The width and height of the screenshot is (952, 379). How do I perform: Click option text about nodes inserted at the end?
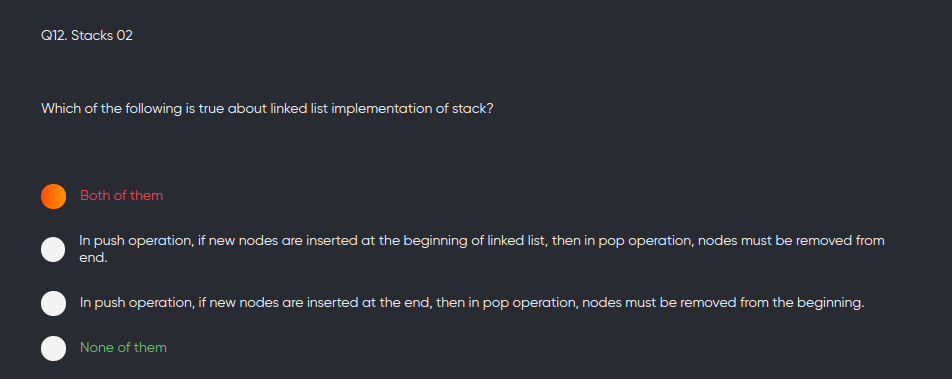coord(472,302)
